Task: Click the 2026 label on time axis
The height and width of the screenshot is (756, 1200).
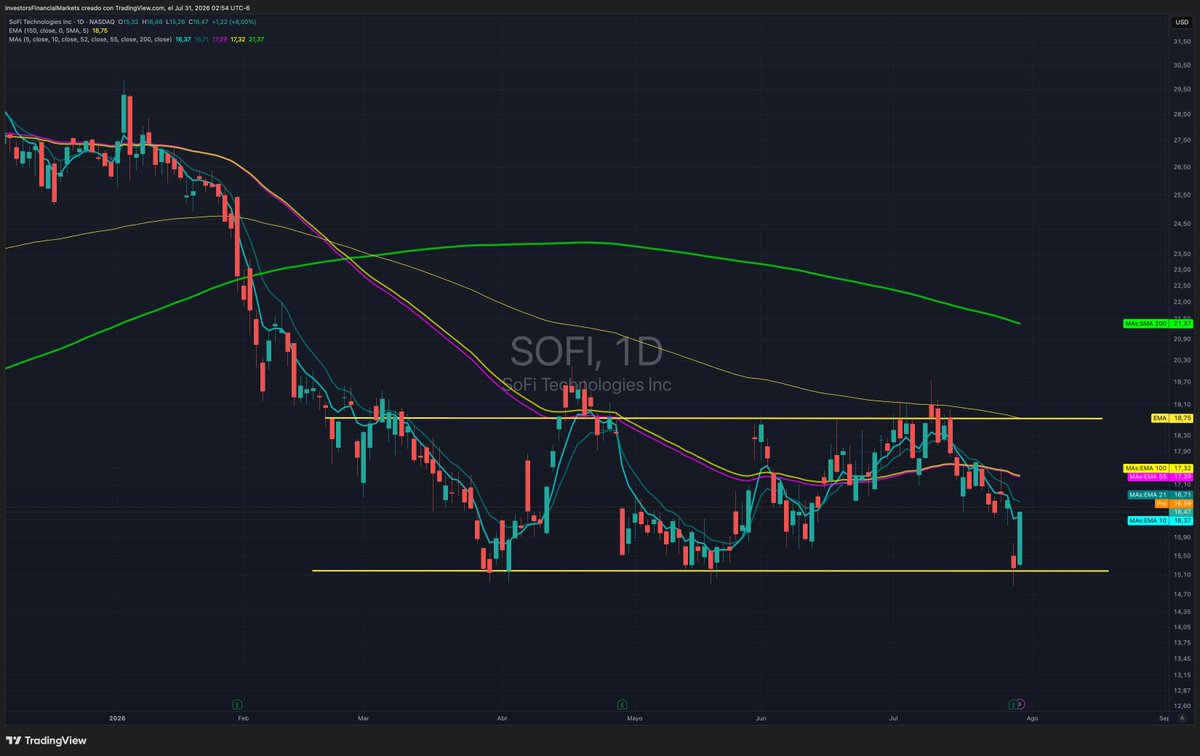Action: [117, 718]
